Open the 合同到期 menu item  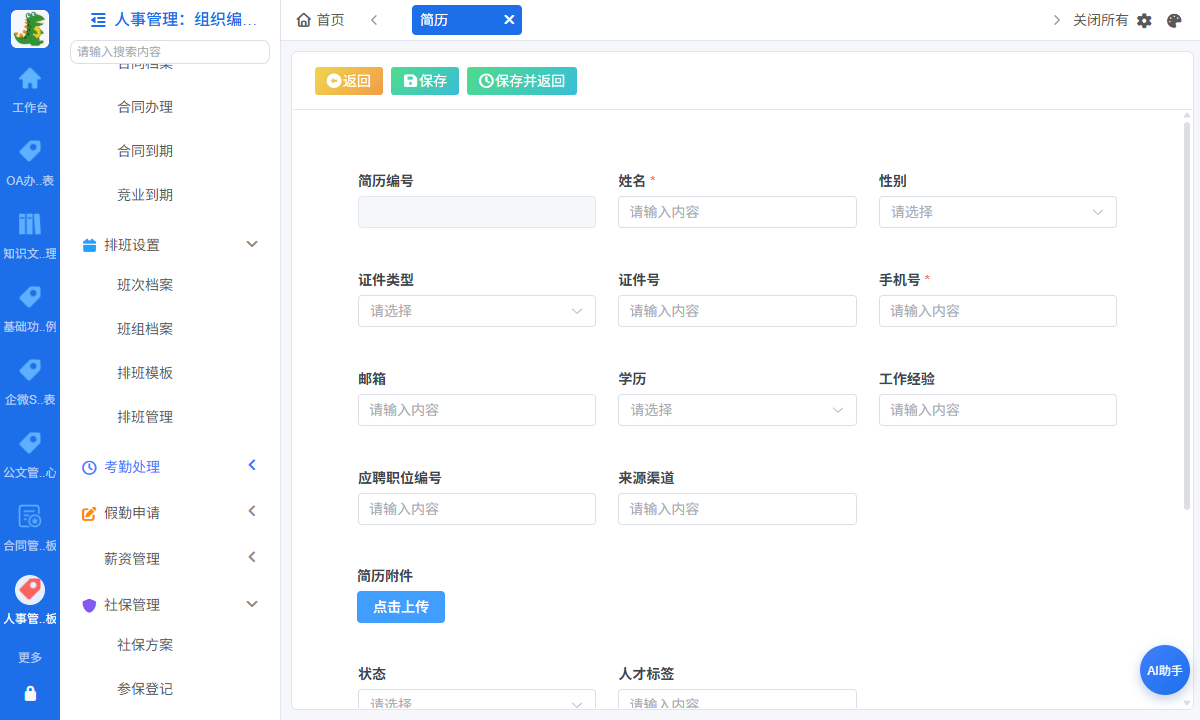145,151
